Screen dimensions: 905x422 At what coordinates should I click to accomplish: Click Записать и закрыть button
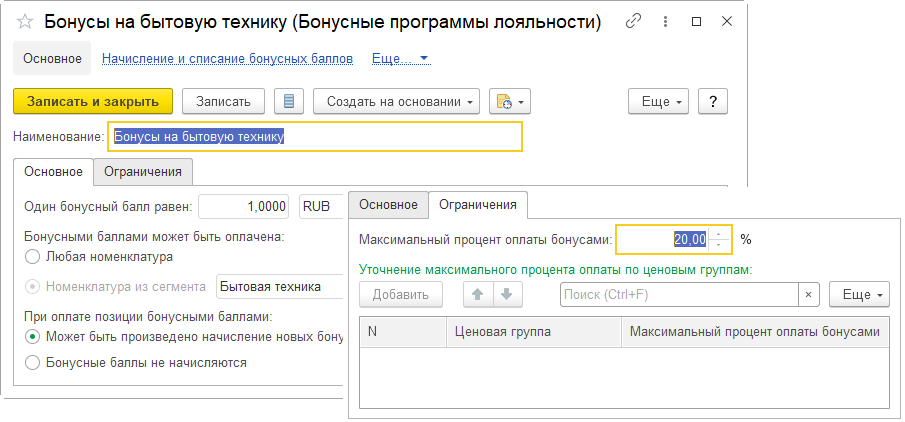coord(93,102)
